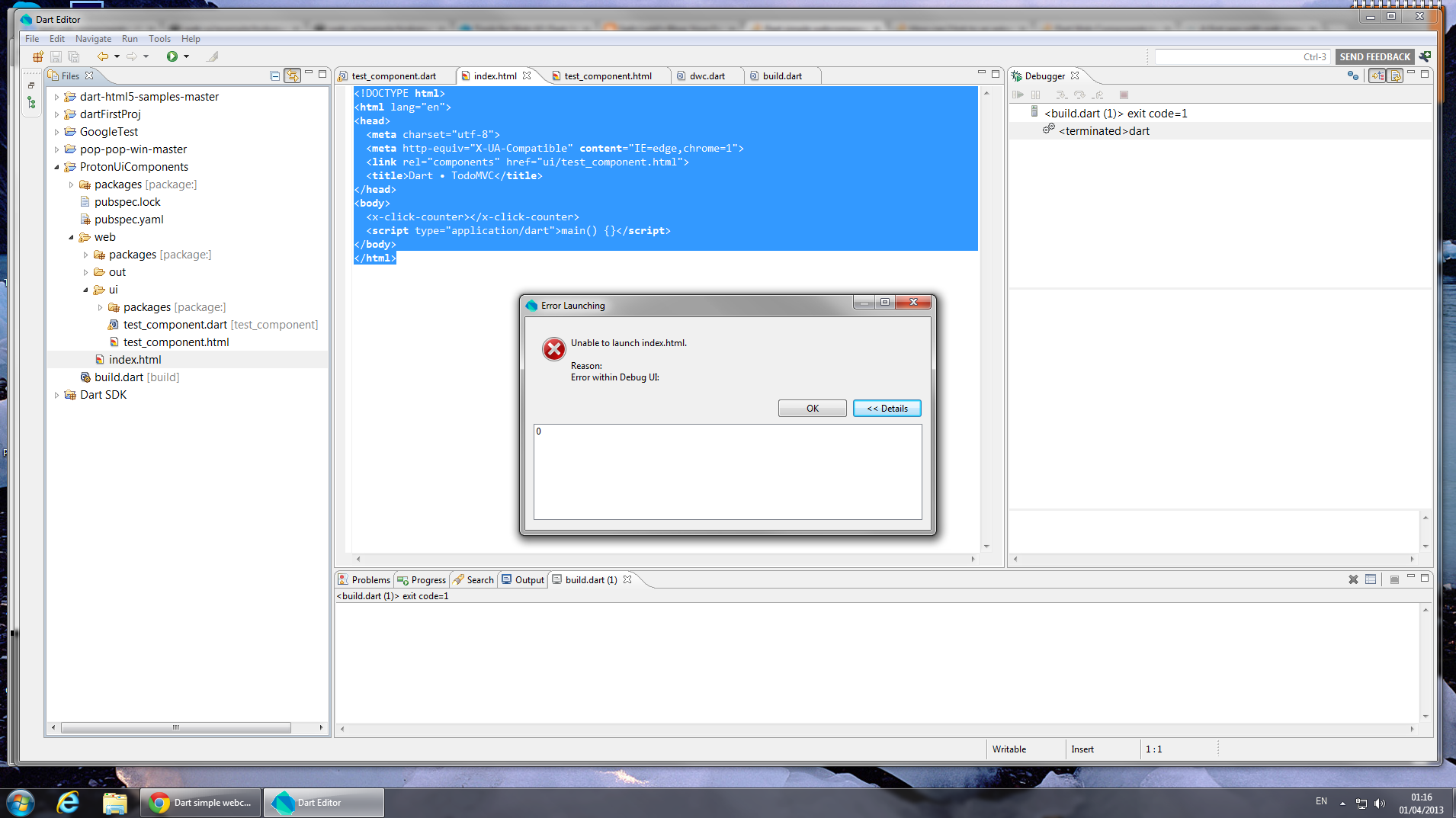The width and height of the screenshot is (1456, 818).
Task: Open the Help menu
Action: pyautogui.click(x=191, y=39)
